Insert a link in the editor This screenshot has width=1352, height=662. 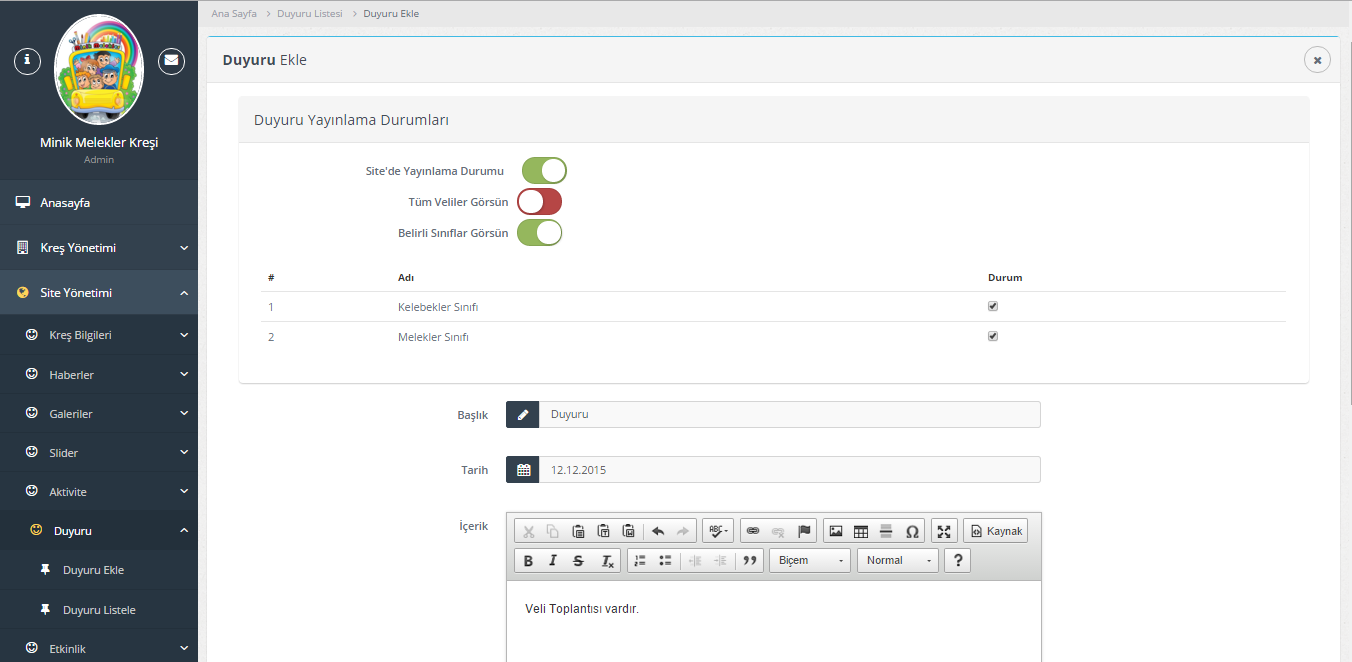pos(753,531)
